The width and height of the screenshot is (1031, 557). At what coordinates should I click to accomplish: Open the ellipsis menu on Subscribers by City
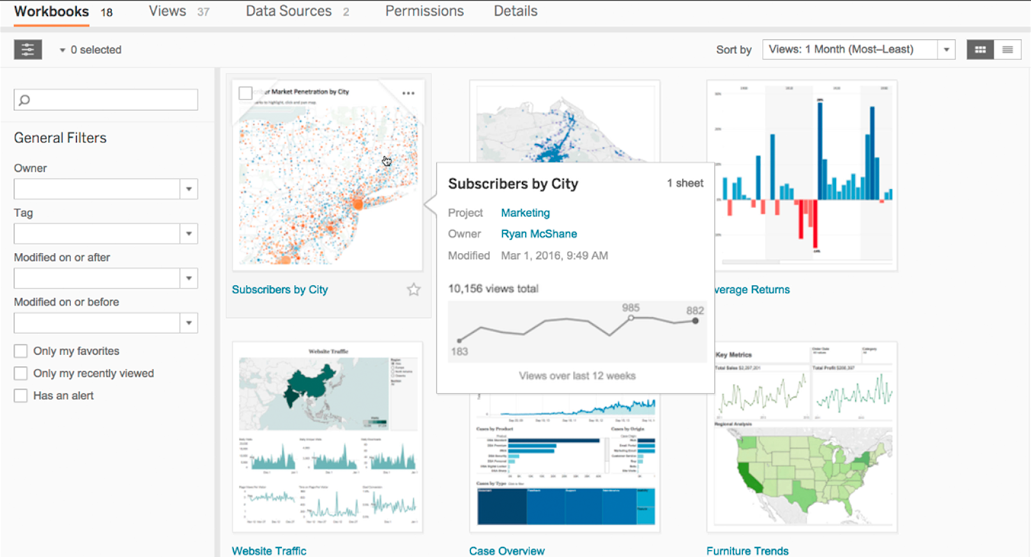(408, 93)
